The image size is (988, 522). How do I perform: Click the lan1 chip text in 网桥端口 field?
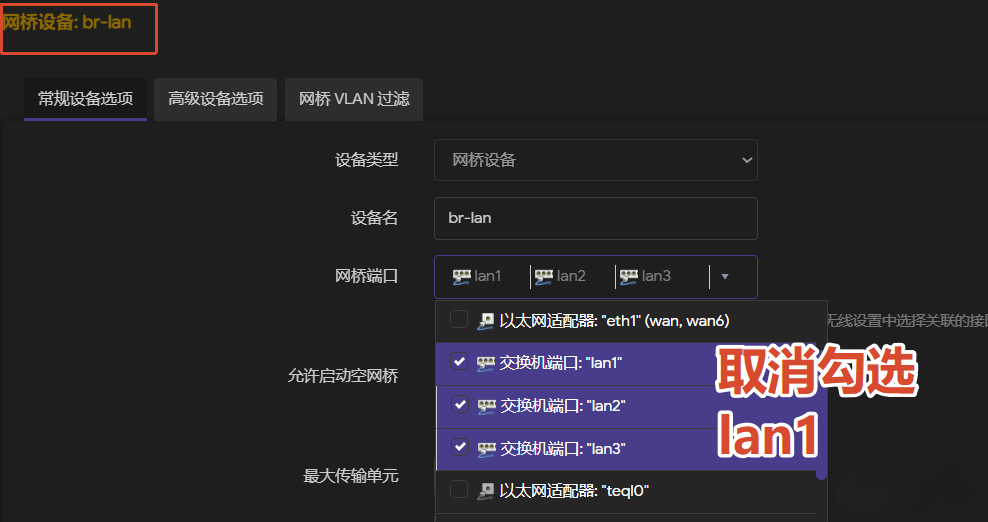point(488,276)
